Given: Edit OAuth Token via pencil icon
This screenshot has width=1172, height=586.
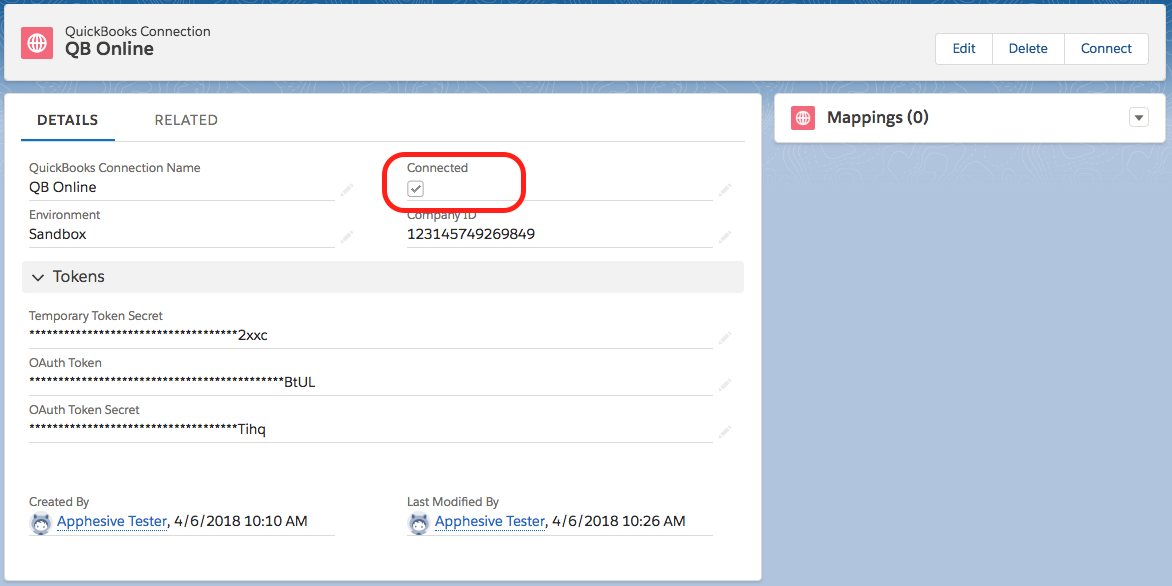Looking at the screenshot, I should pos(724,383).
